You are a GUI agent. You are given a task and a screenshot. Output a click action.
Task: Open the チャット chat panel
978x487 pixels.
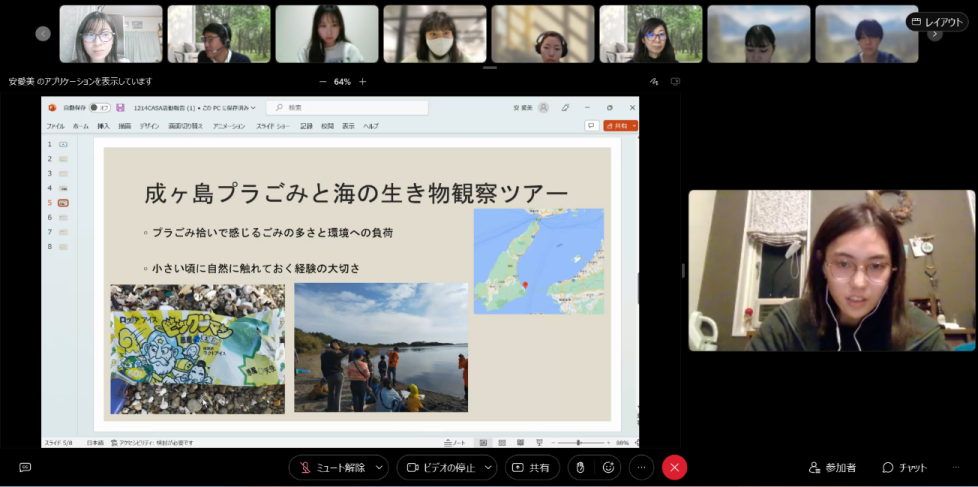coord(904,468)
